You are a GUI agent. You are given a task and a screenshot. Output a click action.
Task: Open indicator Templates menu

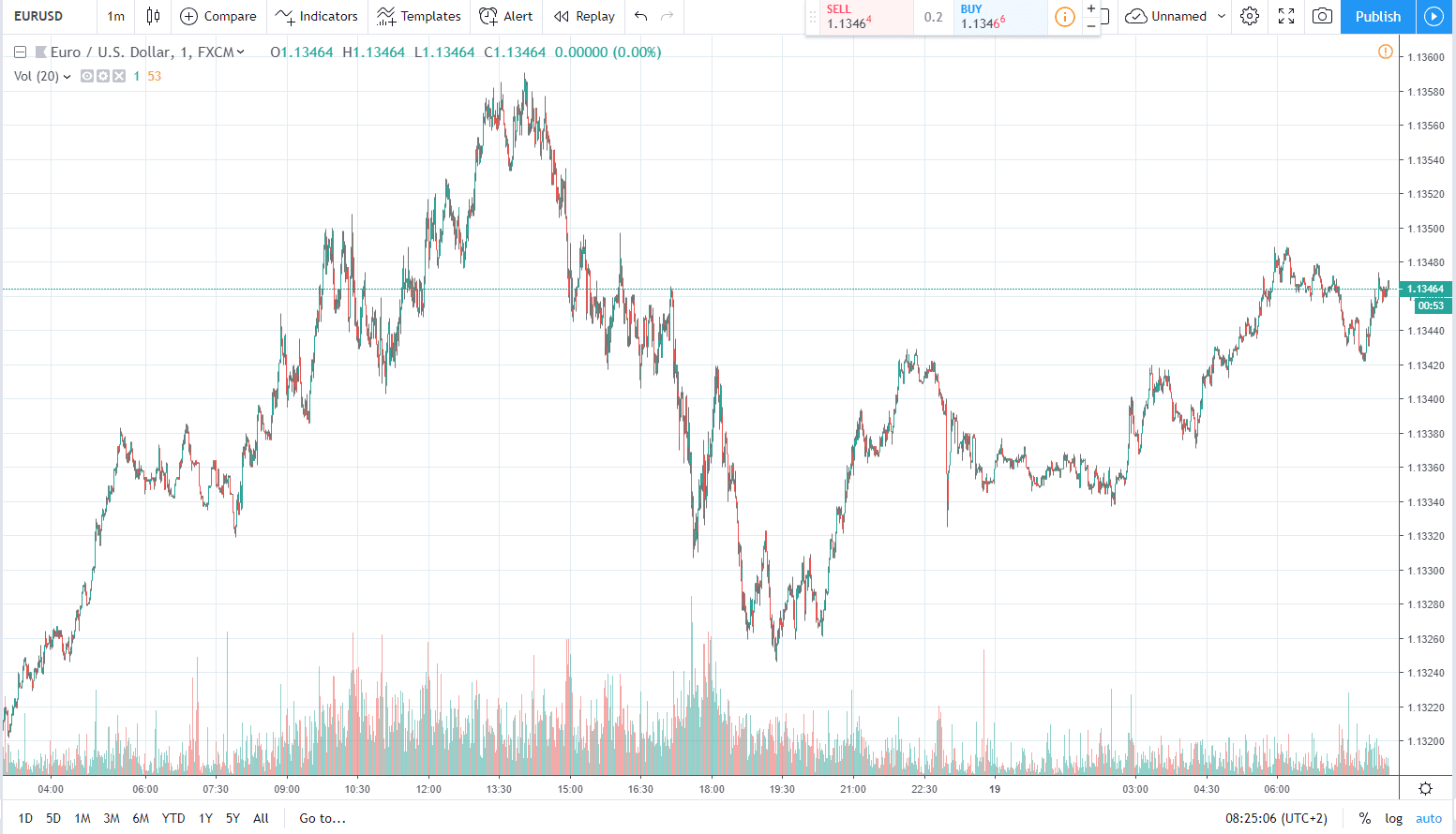pyautogui.click(x=419, y=16)
